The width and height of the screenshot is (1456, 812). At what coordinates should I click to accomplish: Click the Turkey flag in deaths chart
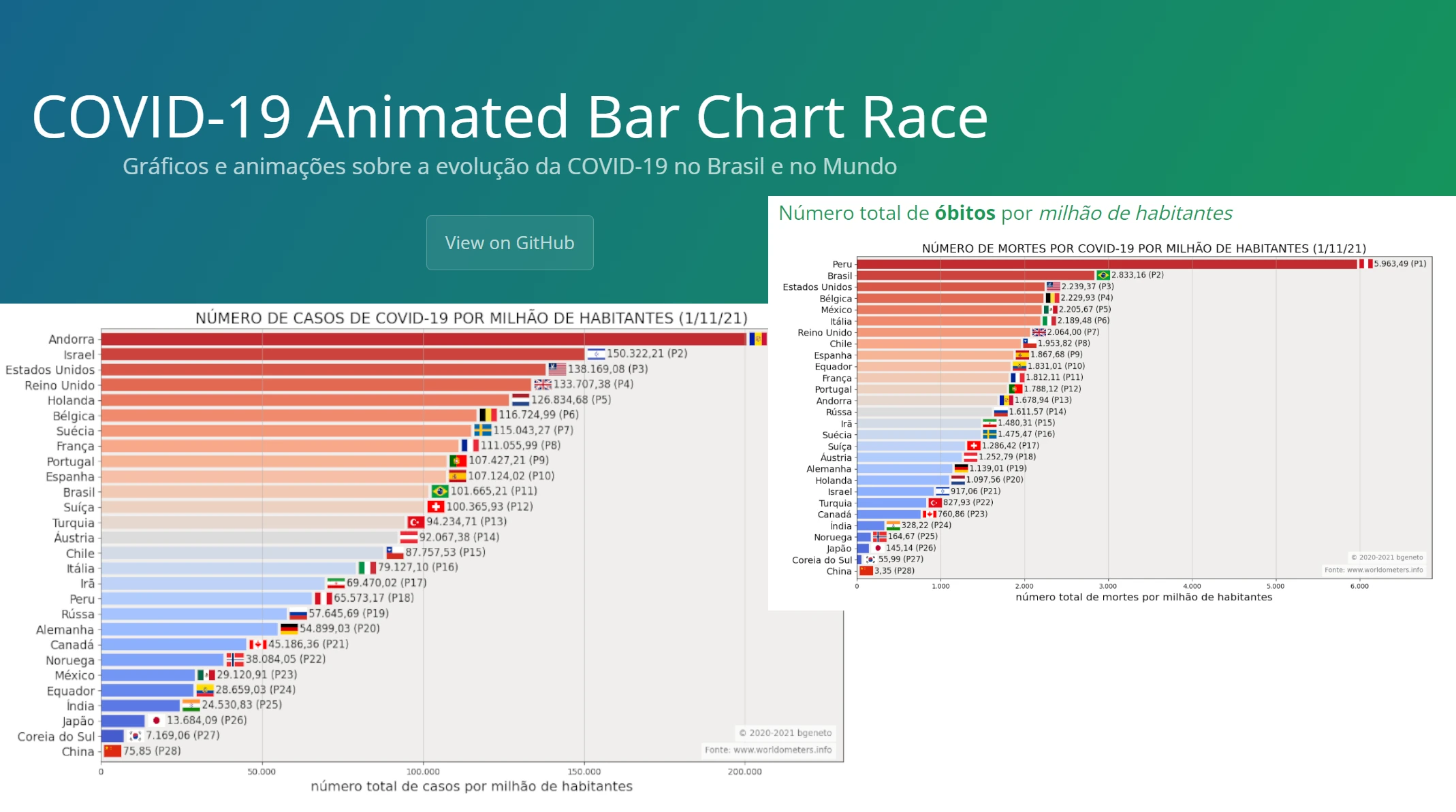pyautogui.click(x=935, y=503)
